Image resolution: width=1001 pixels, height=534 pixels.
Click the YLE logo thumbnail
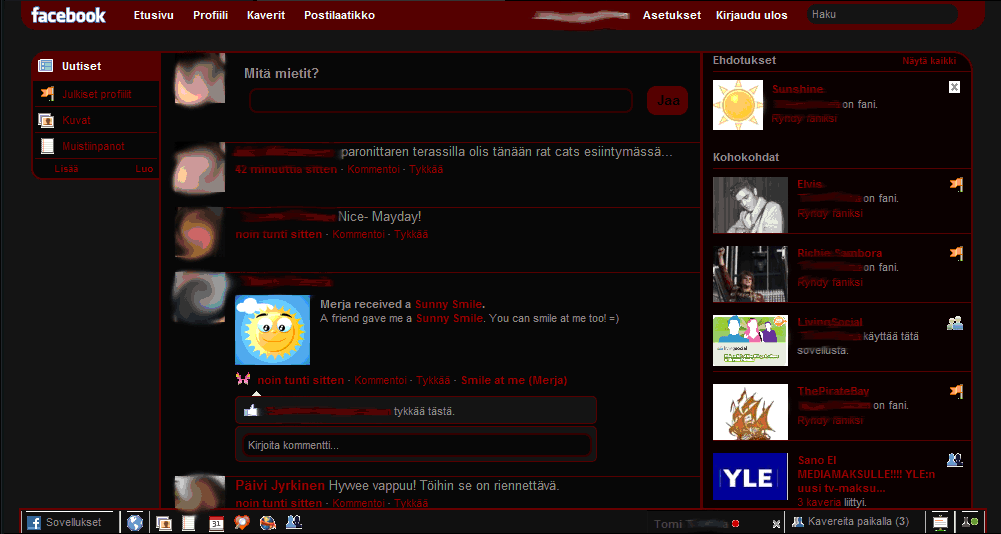[x=750, y=477]
